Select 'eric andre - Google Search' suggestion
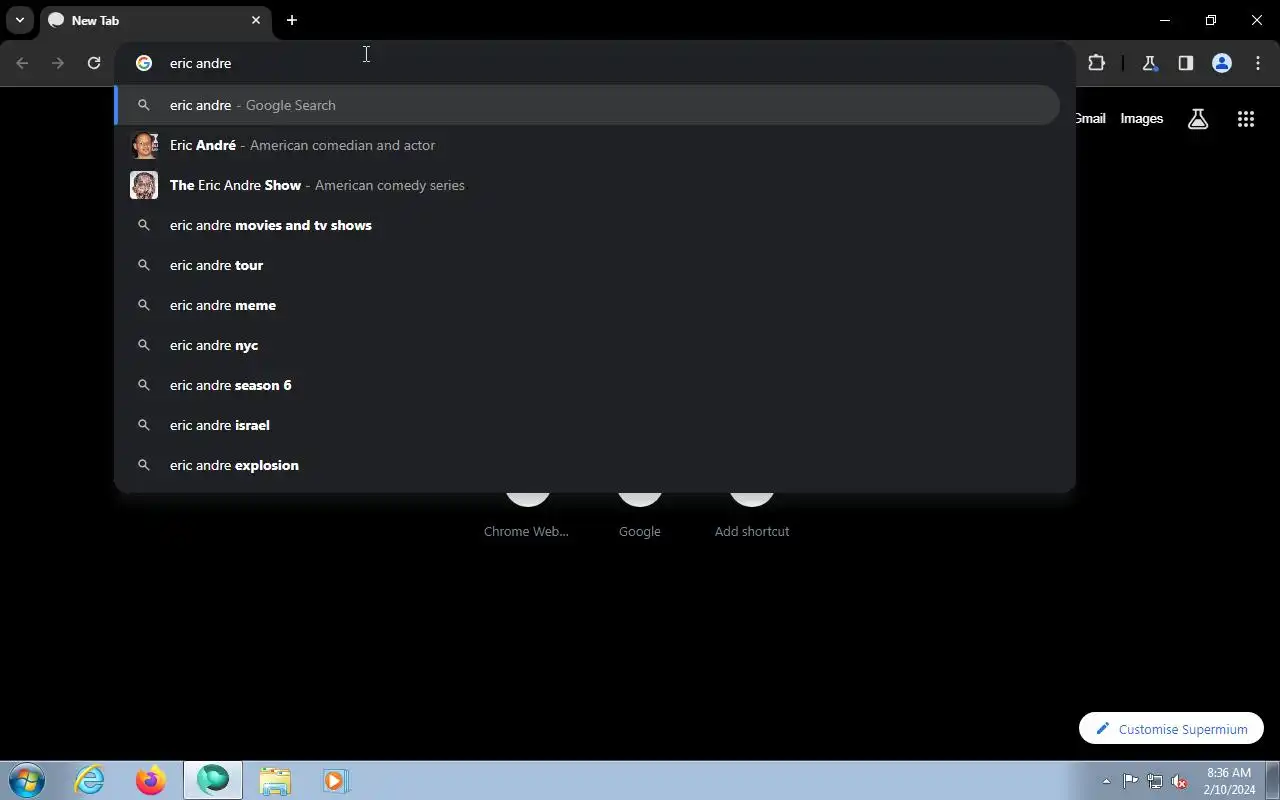Screen dimensions: 1280x800 pos(587,105)
